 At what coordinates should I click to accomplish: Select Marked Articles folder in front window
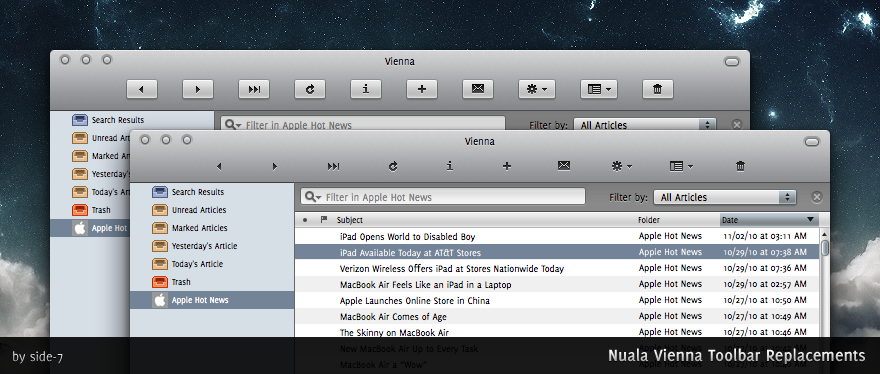212,228
